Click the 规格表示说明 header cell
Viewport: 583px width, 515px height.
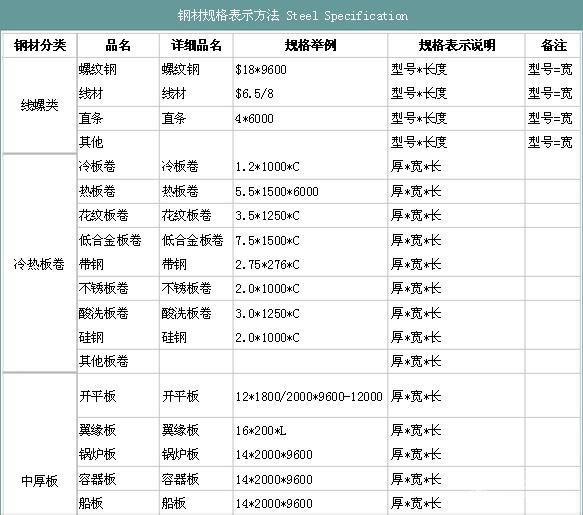click(x=457, y=45)
